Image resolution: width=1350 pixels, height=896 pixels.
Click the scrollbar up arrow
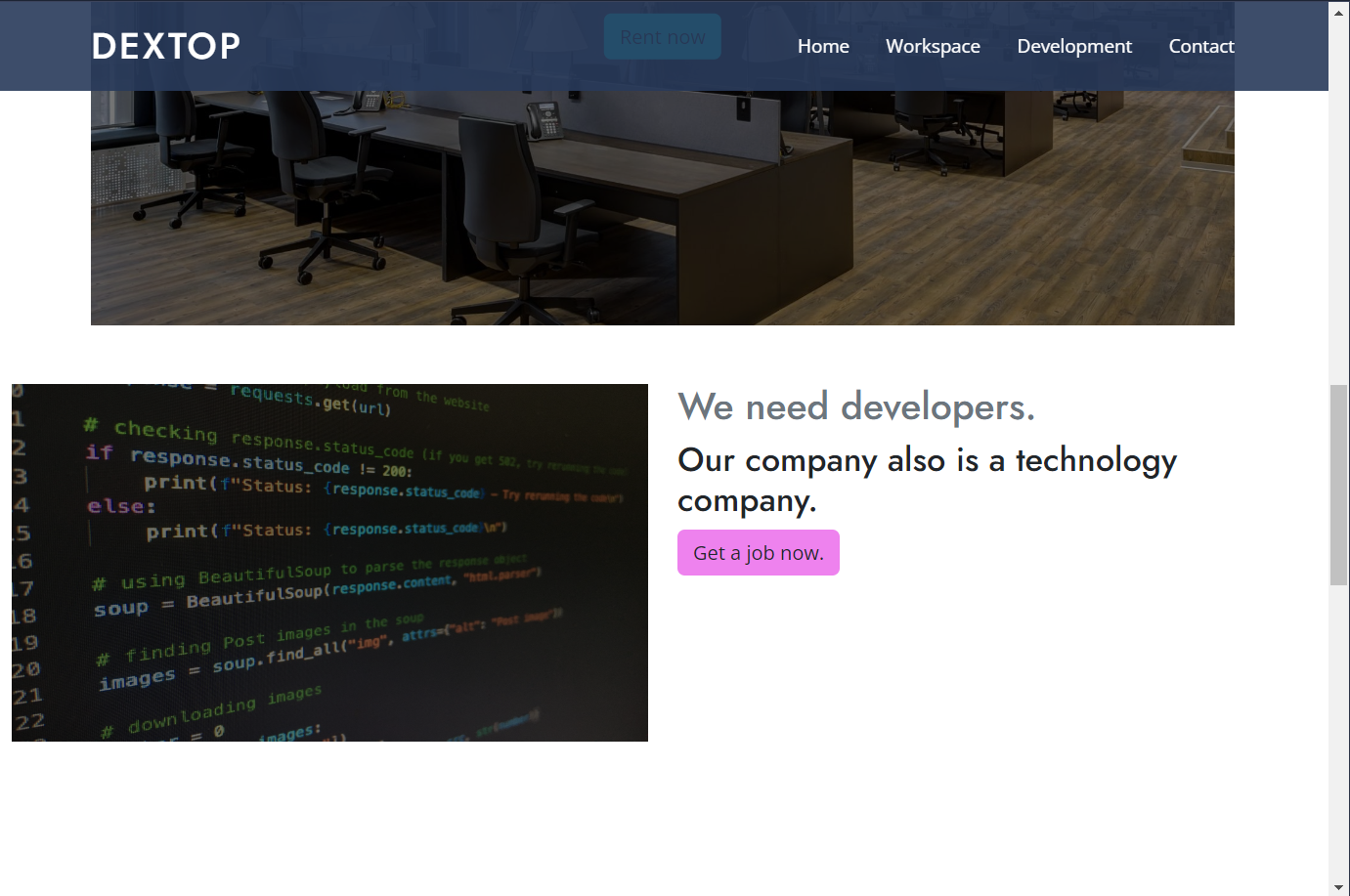(1339, 12)
